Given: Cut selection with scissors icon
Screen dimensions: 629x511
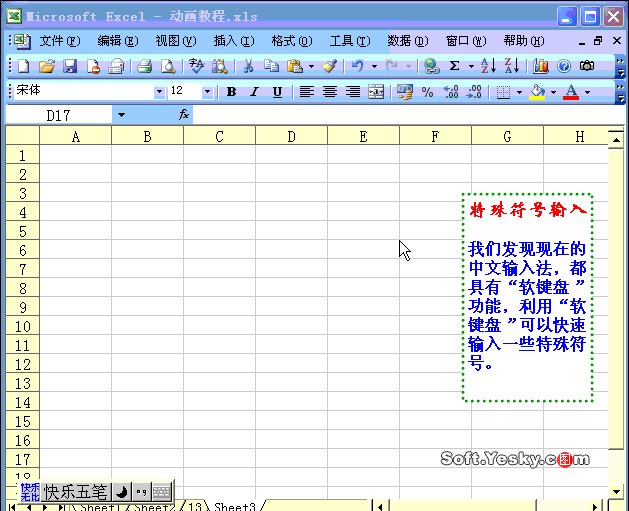Looking at the screenshot, I should click(x=248, y=66).
